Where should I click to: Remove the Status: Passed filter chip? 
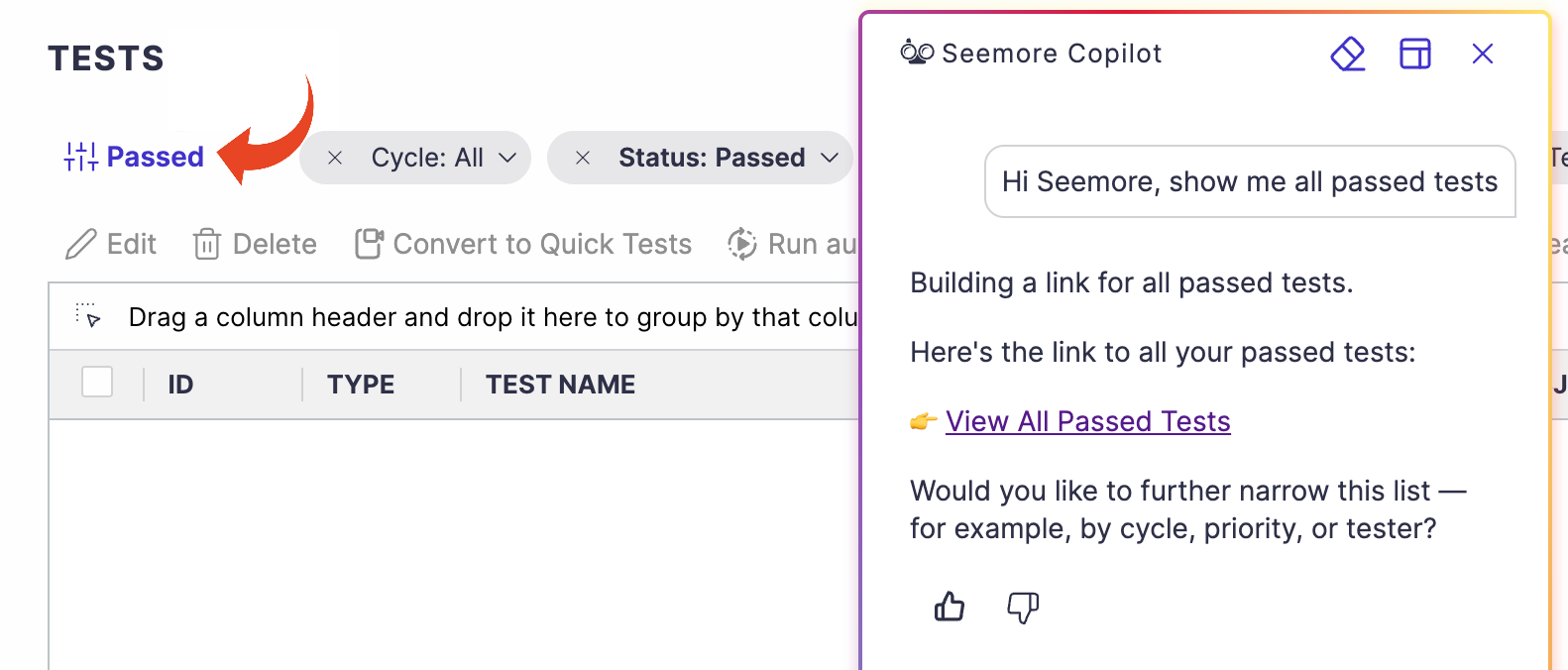(x=583, y=158)
